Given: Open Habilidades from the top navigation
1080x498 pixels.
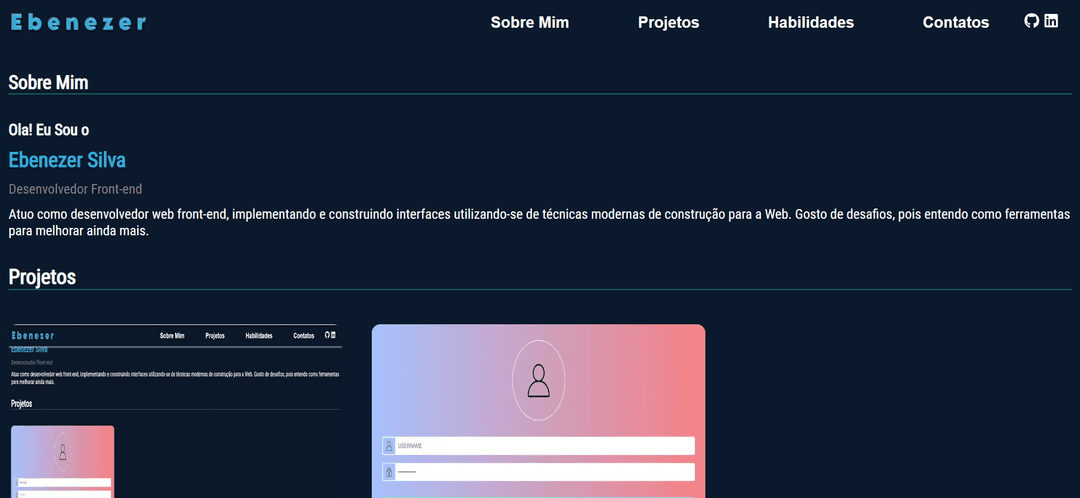Looking at the screenshot, I should 810,22.
